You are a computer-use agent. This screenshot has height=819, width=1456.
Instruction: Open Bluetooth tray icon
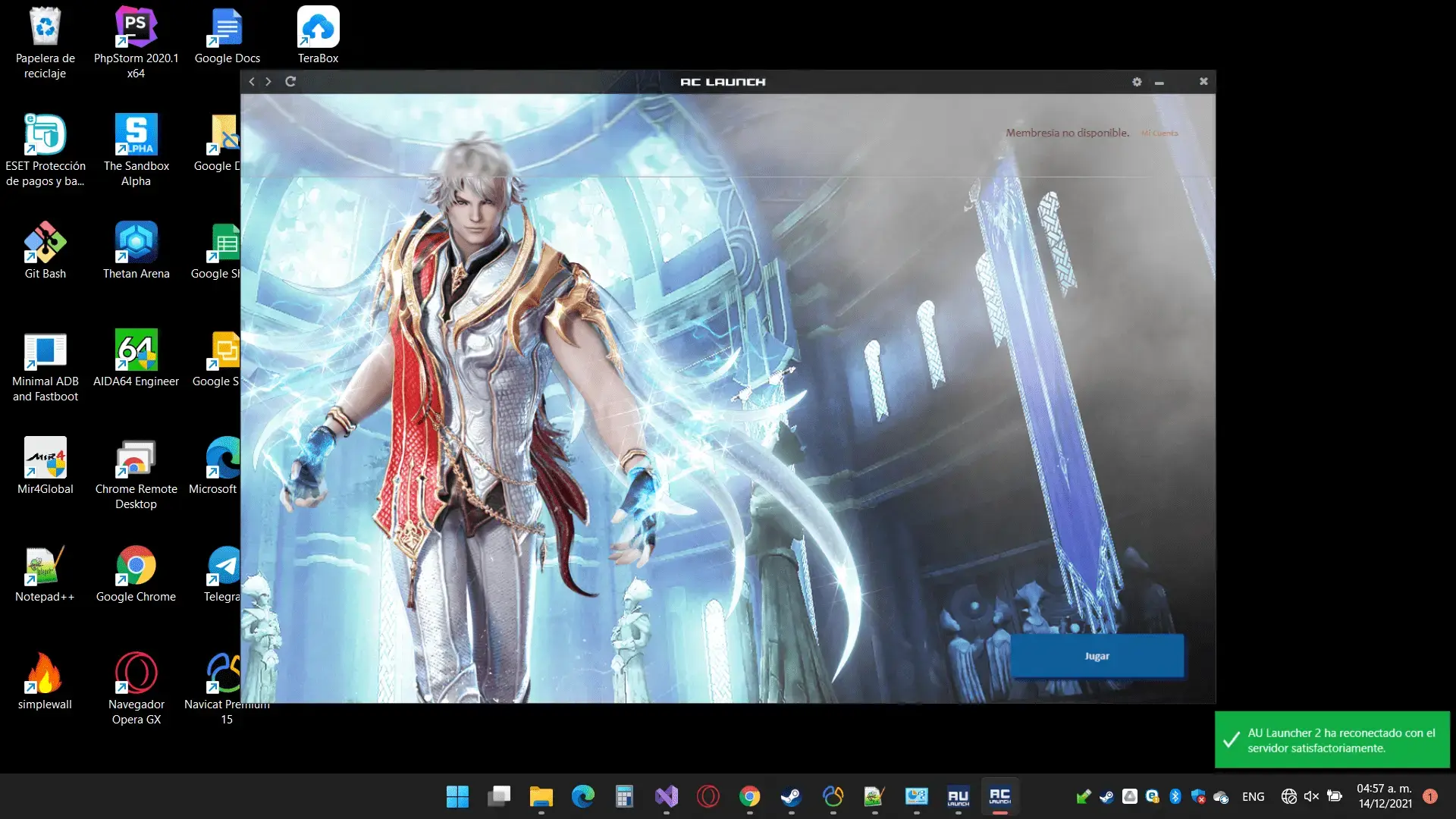(x=1175, y=796)
